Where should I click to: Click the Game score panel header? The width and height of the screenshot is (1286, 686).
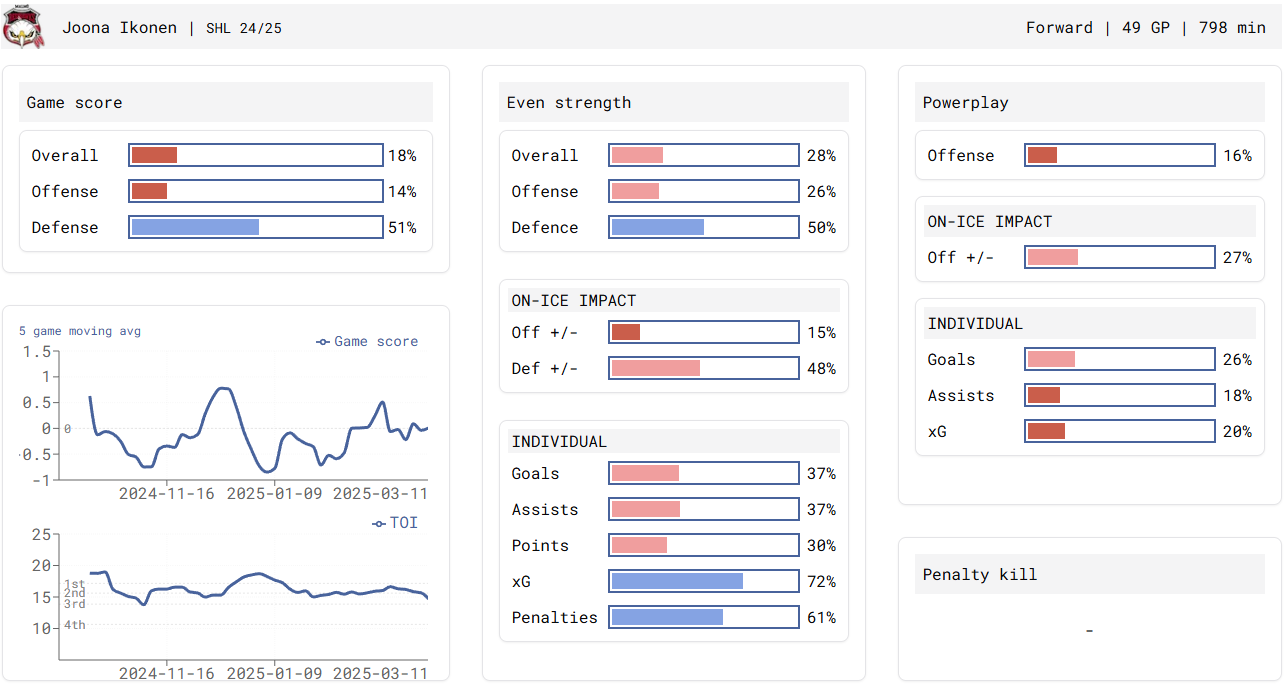tap(226, 103)
